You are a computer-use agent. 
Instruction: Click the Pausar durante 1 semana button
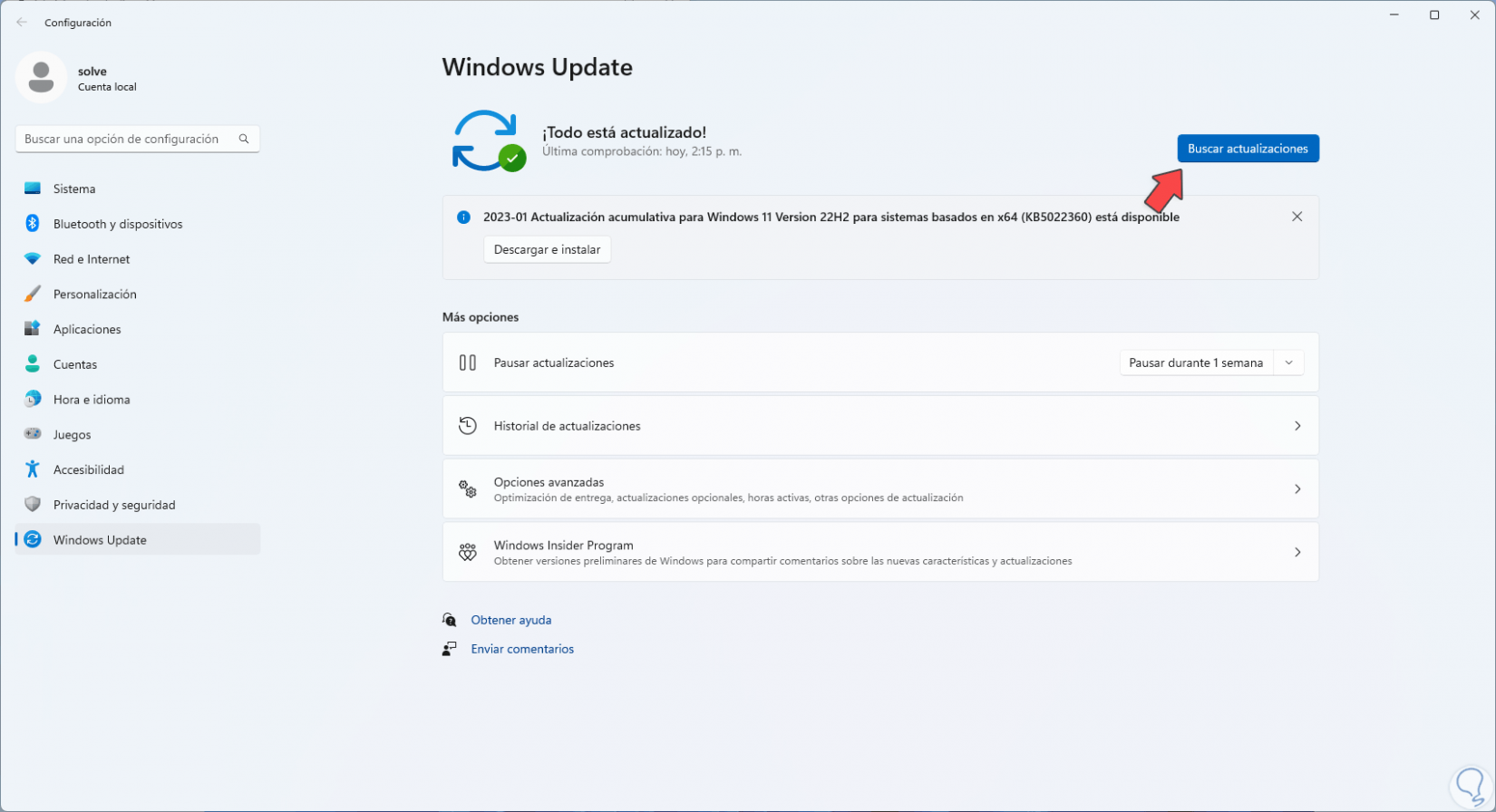click(x=1196, y=362)
